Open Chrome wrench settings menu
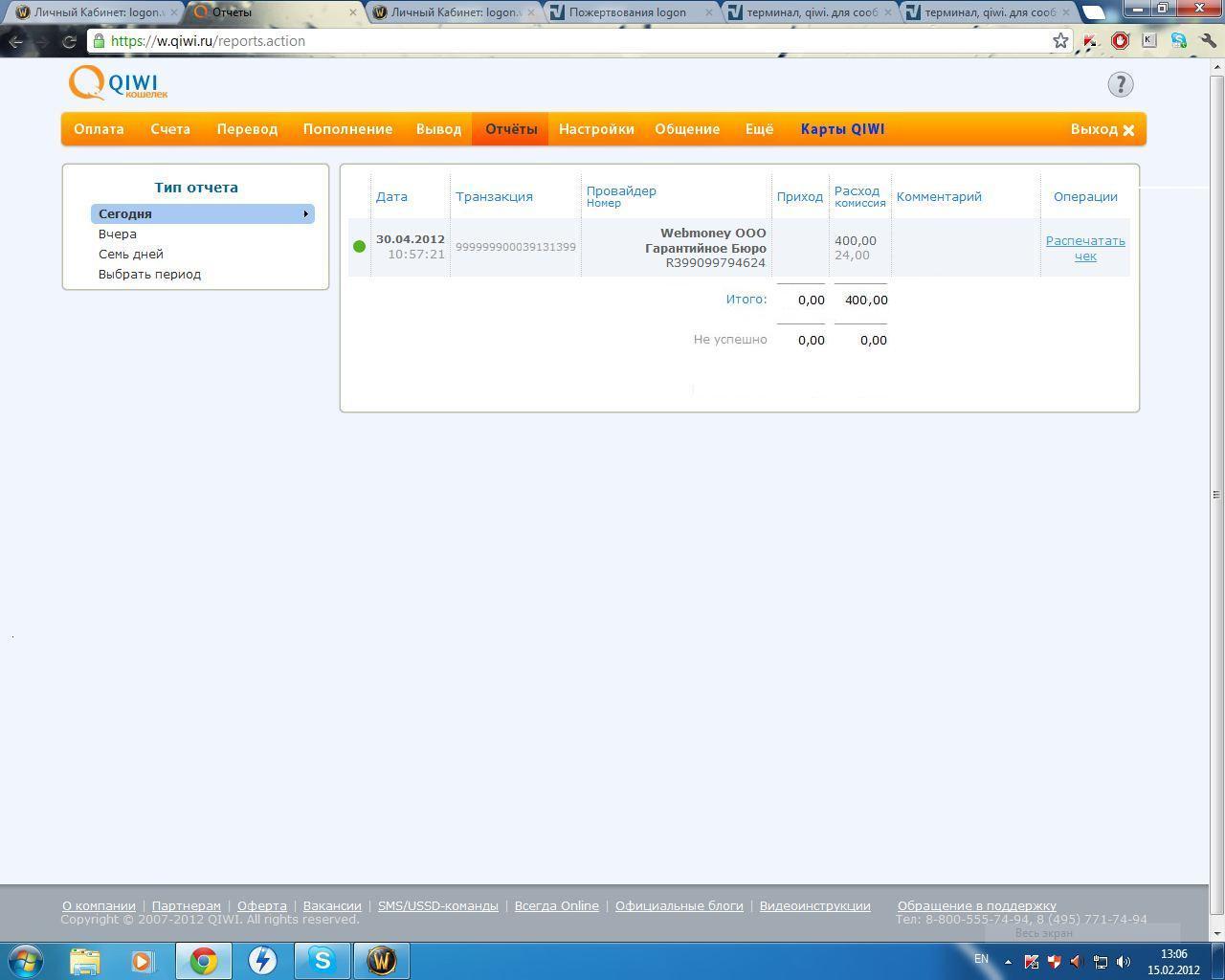Image resolution: width=1225 pixels, height=980 pixels. pos(1208,41)
